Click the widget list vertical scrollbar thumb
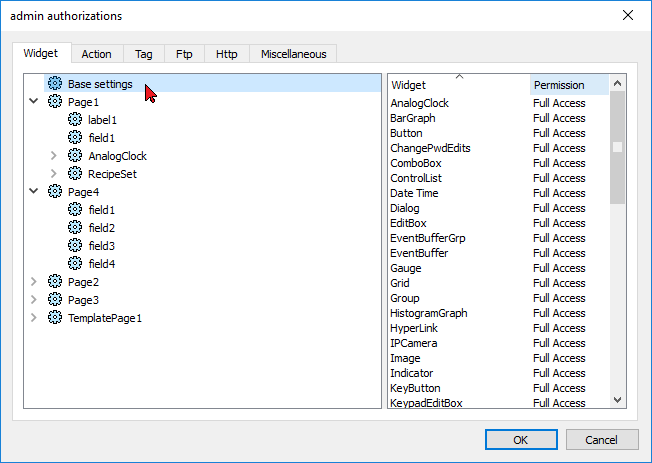Image resolution: width=652 pixels, height=463 pixels. [x=617, y=147]
